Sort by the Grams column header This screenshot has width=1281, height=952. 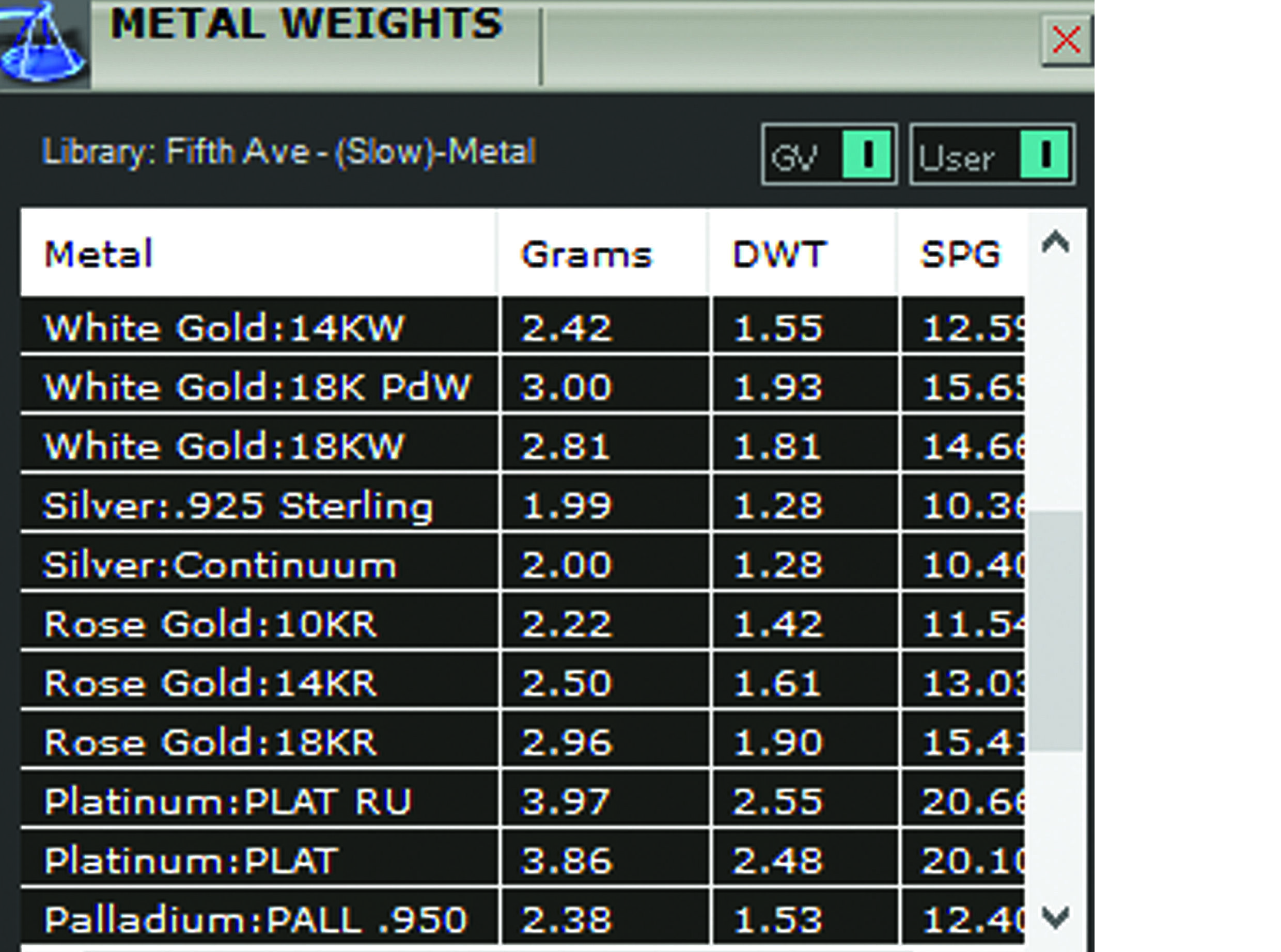[x=586, y=253]
